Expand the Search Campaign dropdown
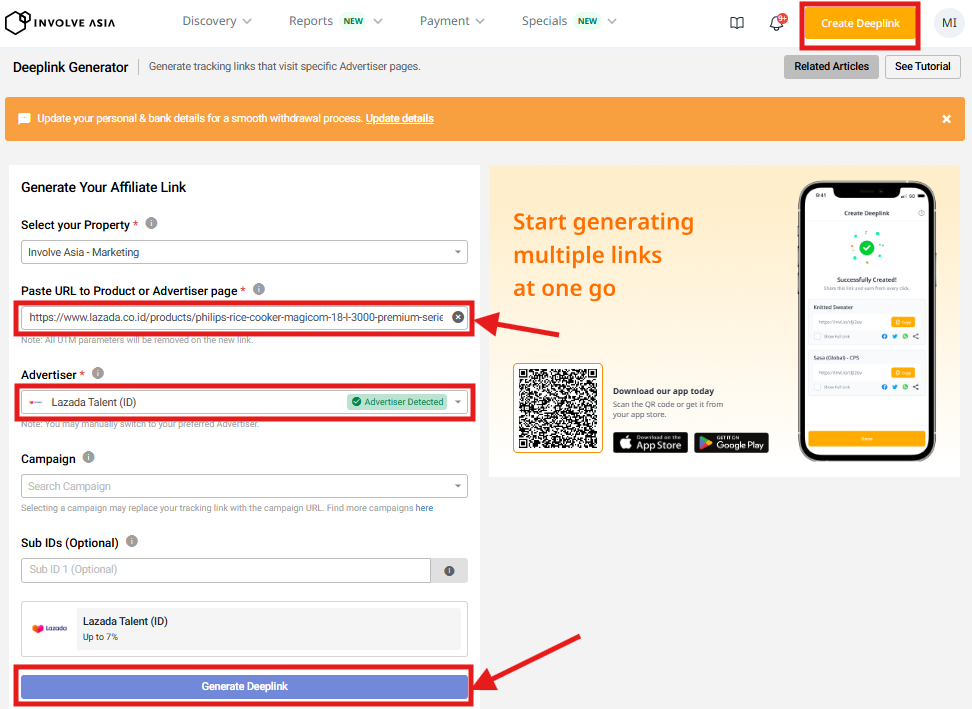This screenshot has height=709, width=972. point(244,486)
